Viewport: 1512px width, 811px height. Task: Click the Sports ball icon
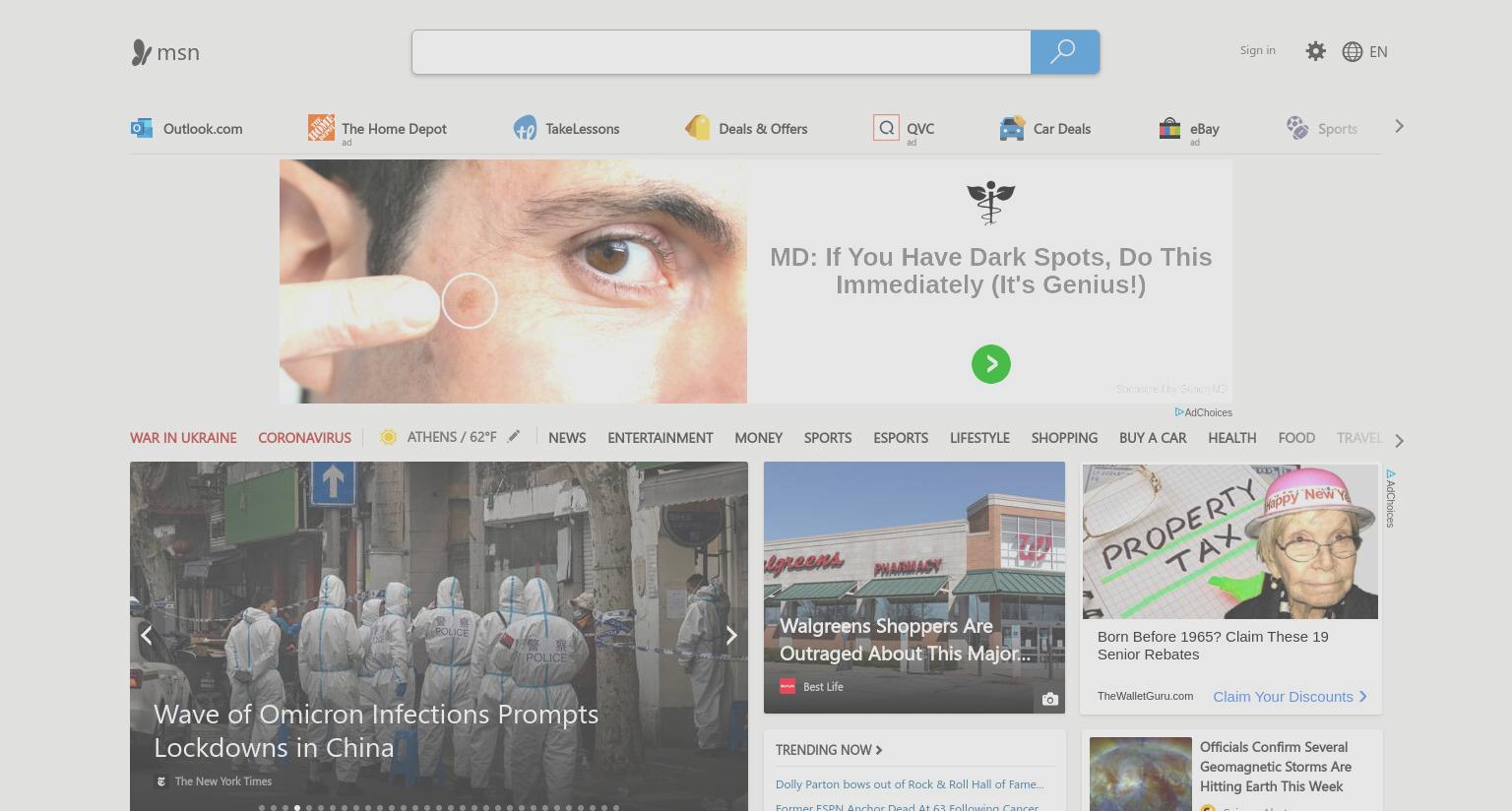1297,128
